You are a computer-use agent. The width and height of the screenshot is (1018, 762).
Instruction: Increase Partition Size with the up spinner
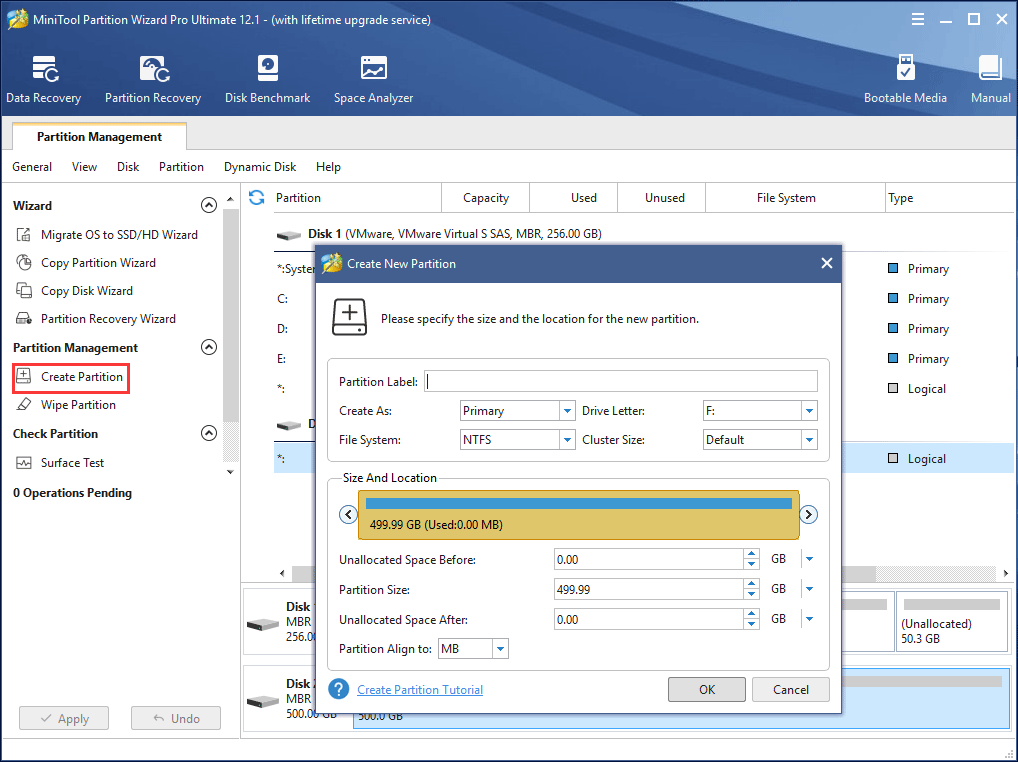pyautogui.click(x=751, y=584)
